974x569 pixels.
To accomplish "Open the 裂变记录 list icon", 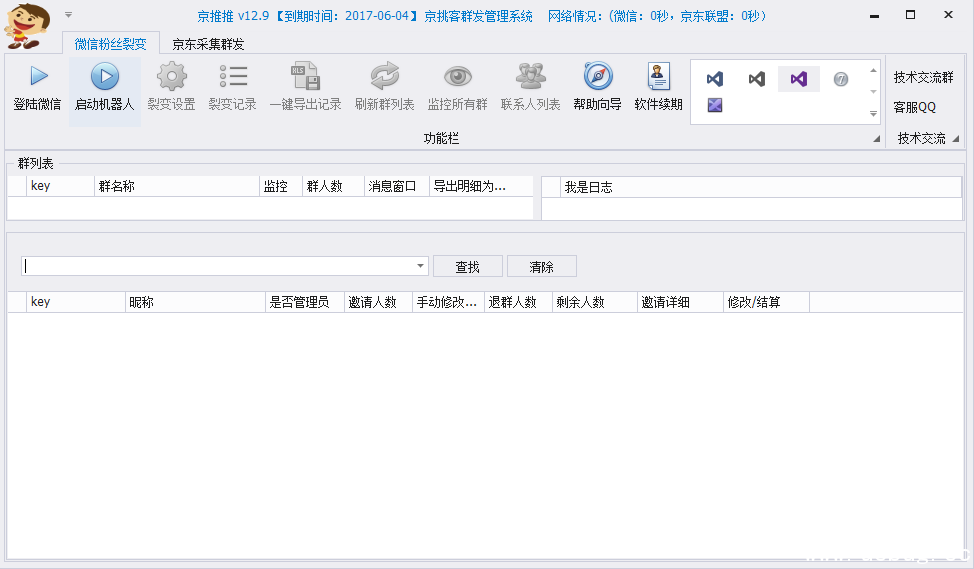I will tap(233, 76).
